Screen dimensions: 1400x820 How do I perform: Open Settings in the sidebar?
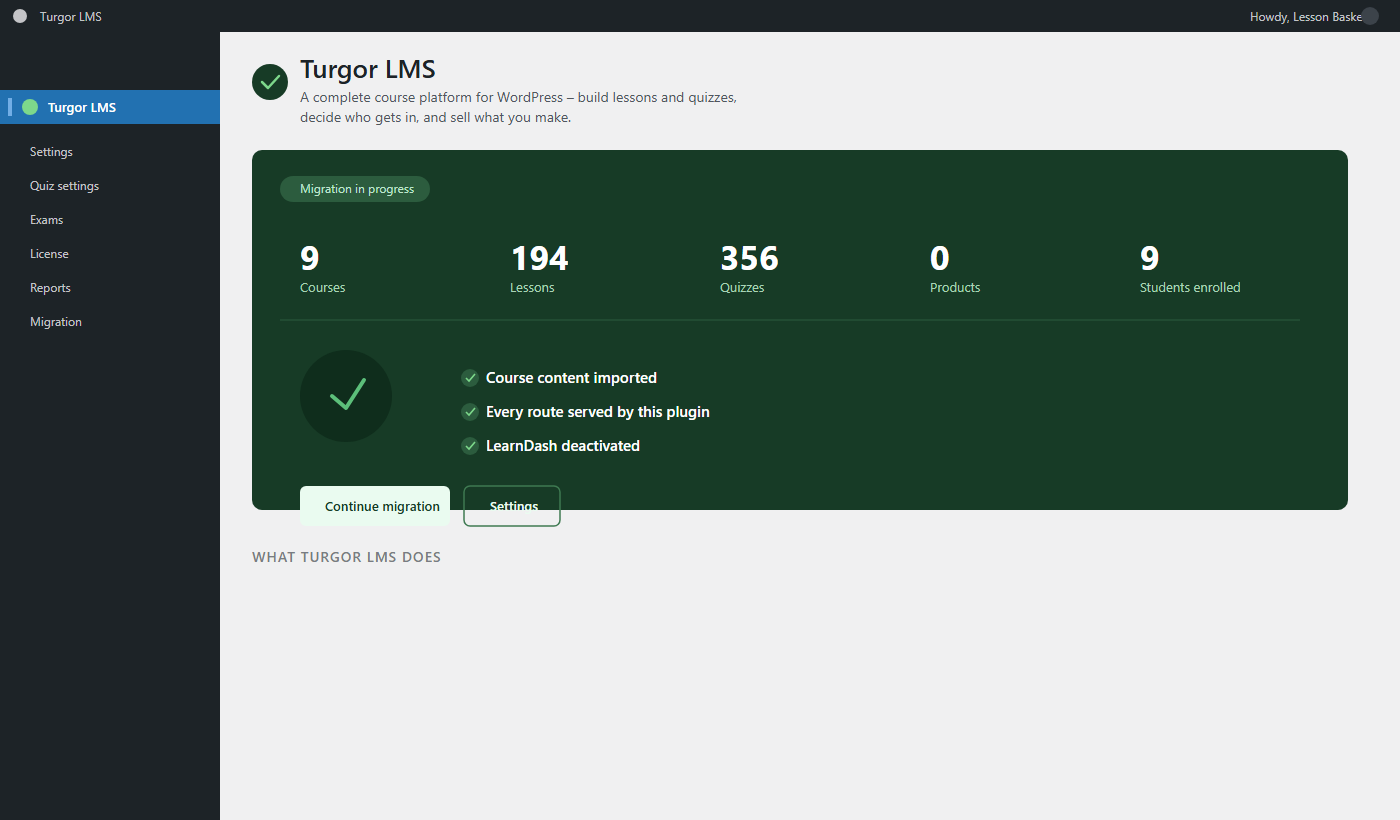click(51, 152)
